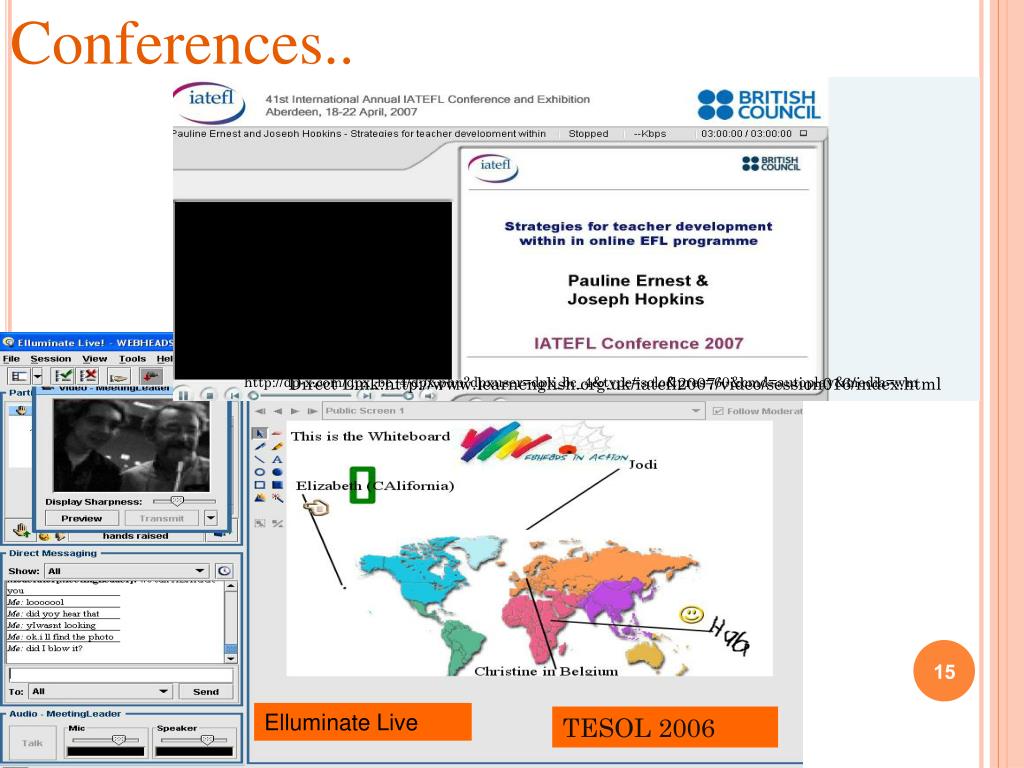Stop the IATEFL video player

point(208,395)
